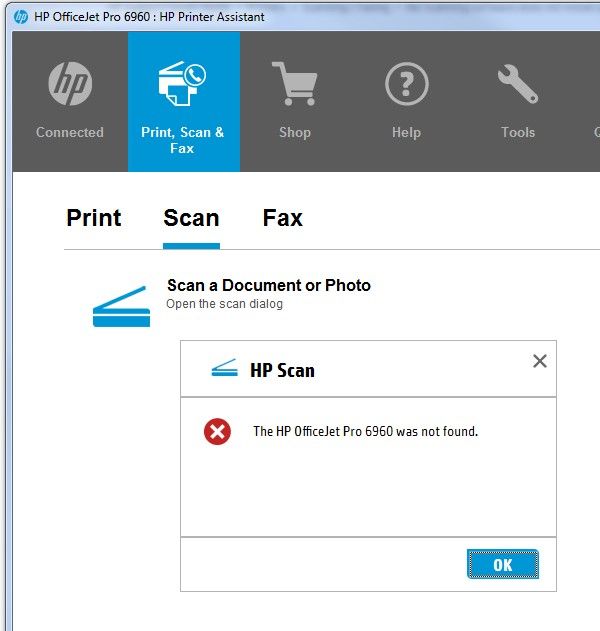Close the HP Scan error dialog with the X

[x=540, y=361]
